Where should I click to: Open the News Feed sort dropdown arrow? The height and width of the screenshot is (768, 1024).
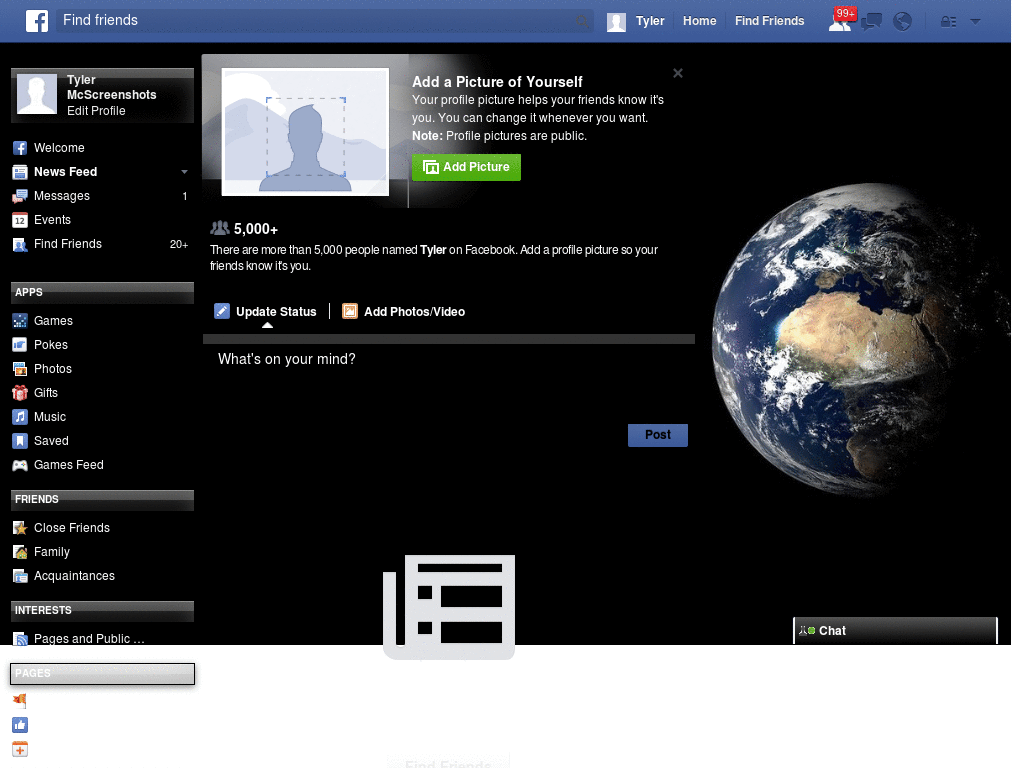click(184, 171)
